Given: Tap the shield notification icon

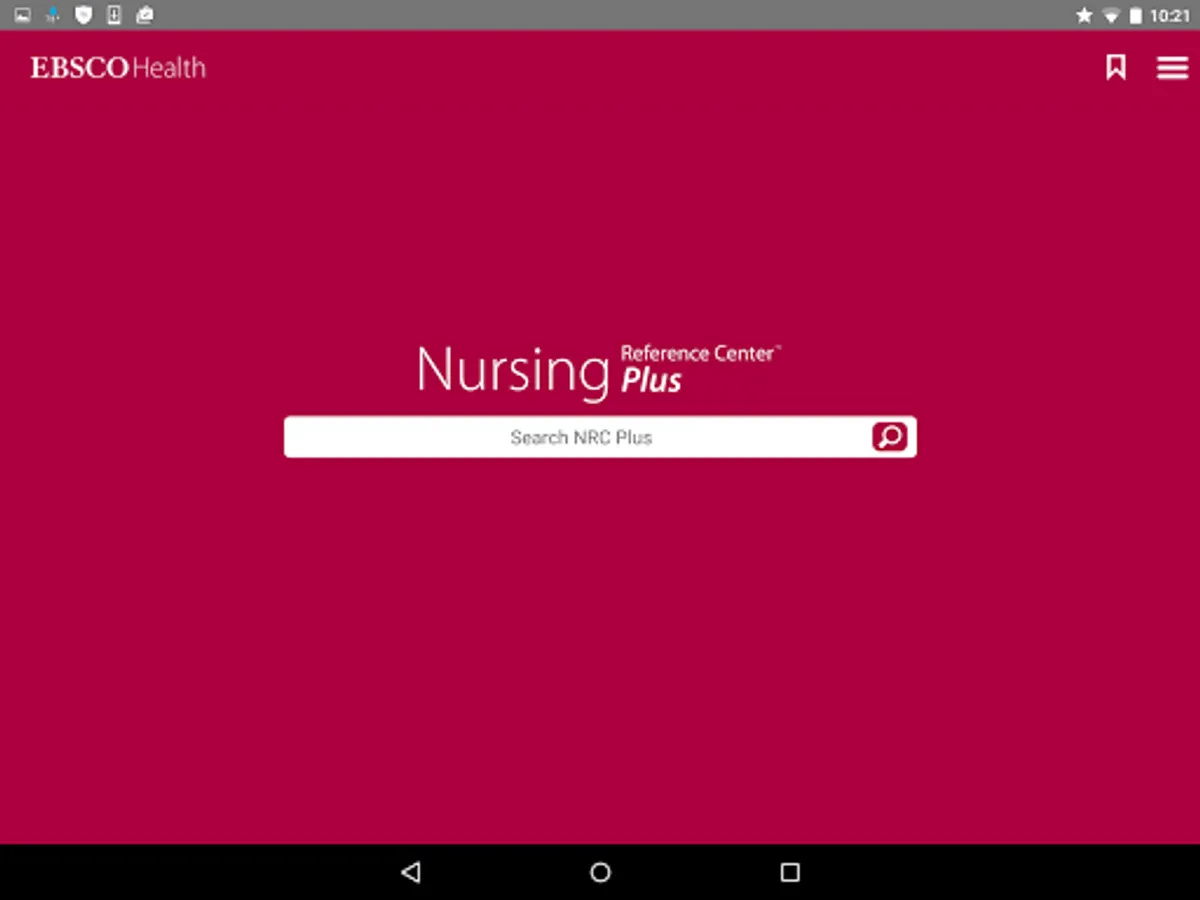Looking at the screenshot, I should pyautogui.click(x=84, y=15).
